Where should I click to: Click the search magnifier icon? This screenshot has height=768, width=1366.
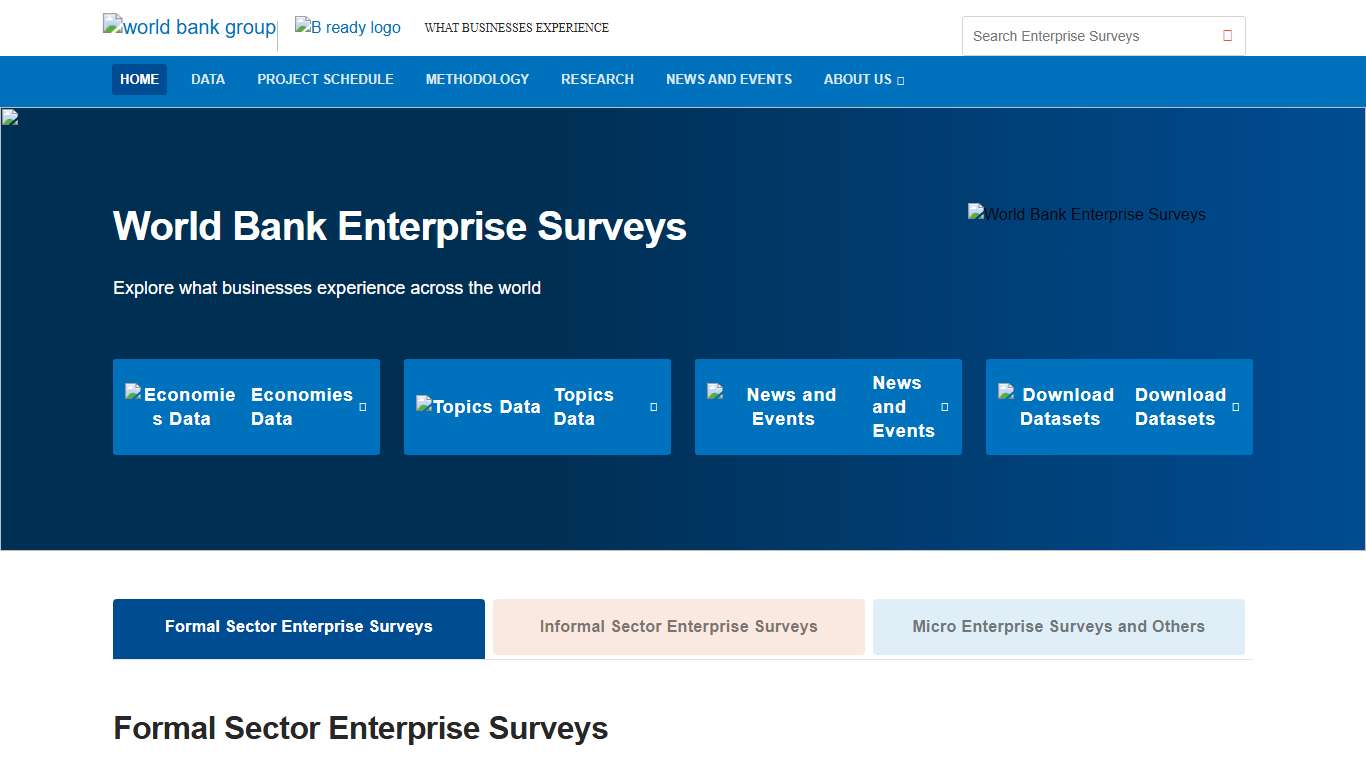(1227, 34)
